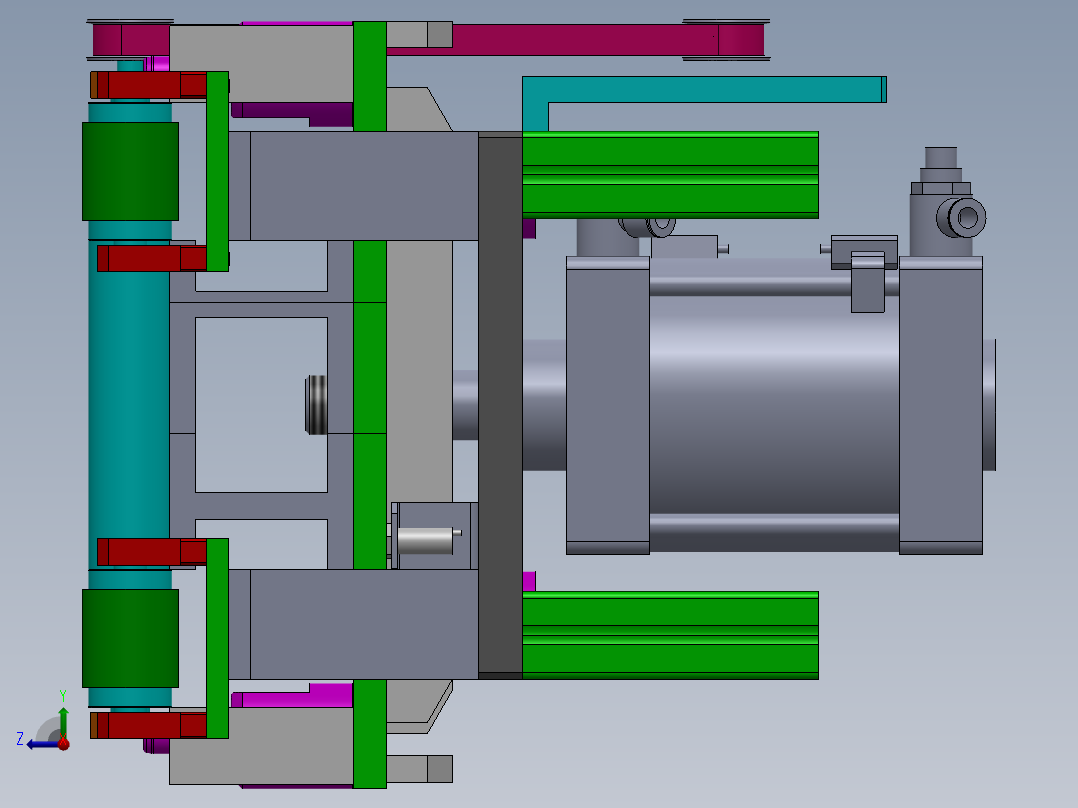Pick the bottommost red clamp block
Viewport: 1078px width, 808px height.
(148, 725)
